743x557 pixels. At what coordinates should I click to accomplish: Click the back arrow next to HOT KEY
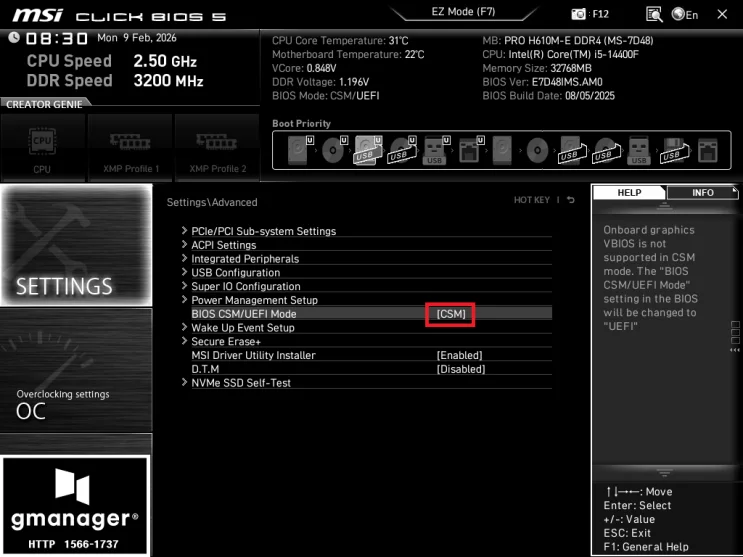571,200
